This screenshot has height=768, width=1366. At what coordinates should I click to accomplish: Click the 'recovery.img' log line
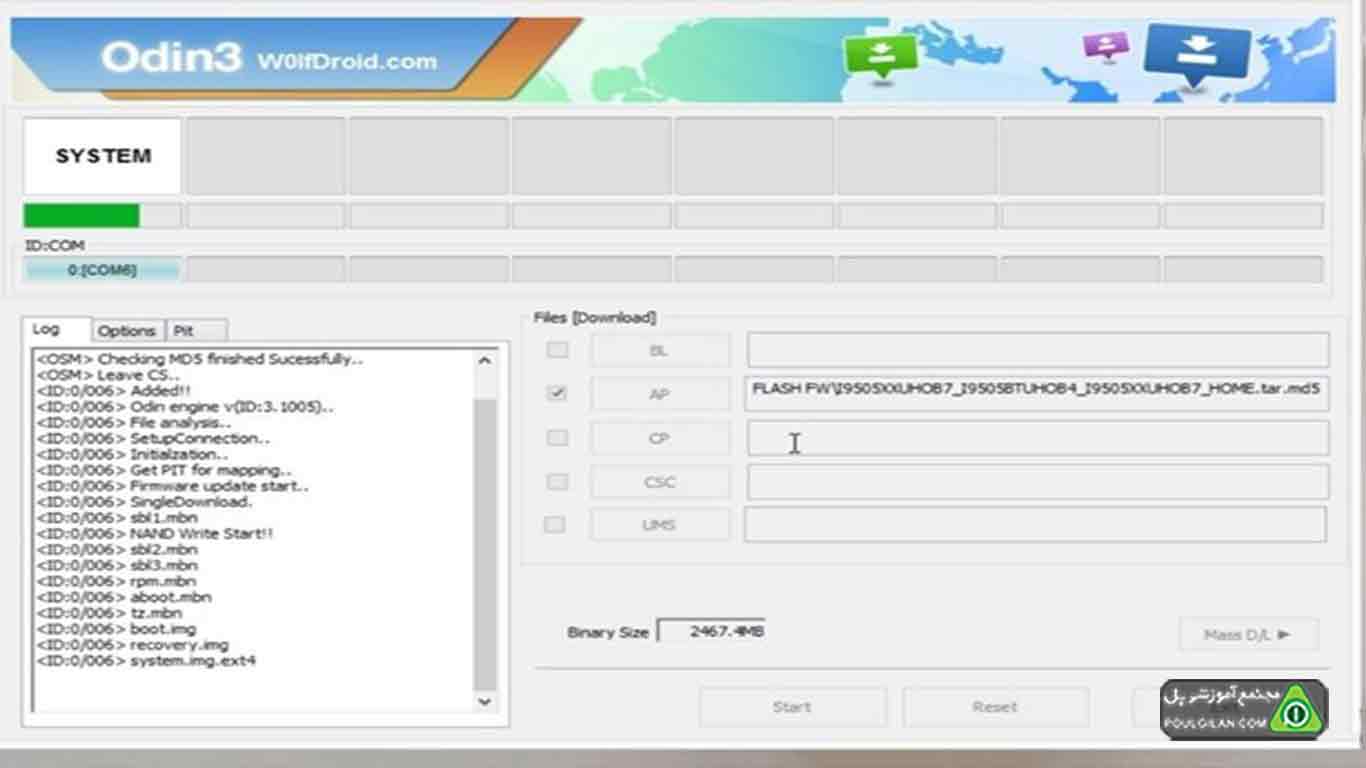point(132,645)
